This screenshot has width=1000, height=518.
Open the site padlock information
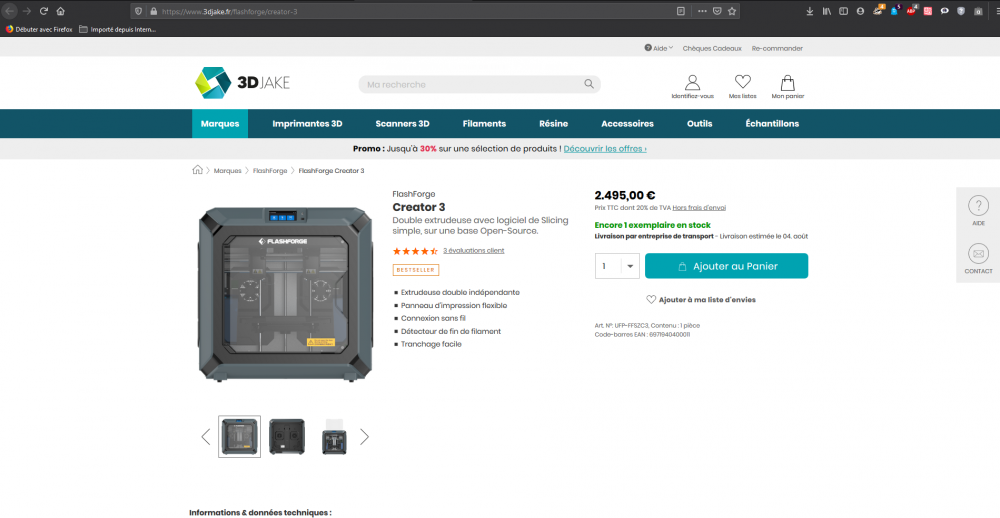152,11
